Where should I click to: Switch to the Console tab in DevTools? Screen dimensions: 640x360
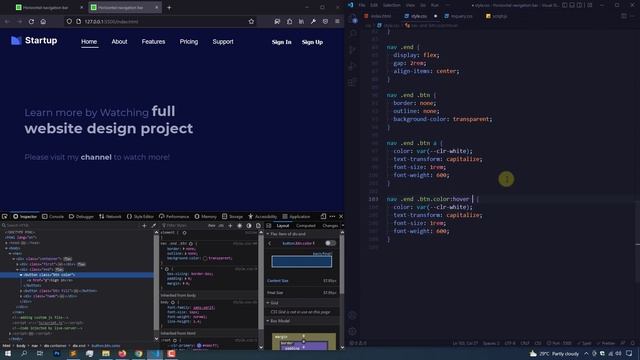point(53,216)
